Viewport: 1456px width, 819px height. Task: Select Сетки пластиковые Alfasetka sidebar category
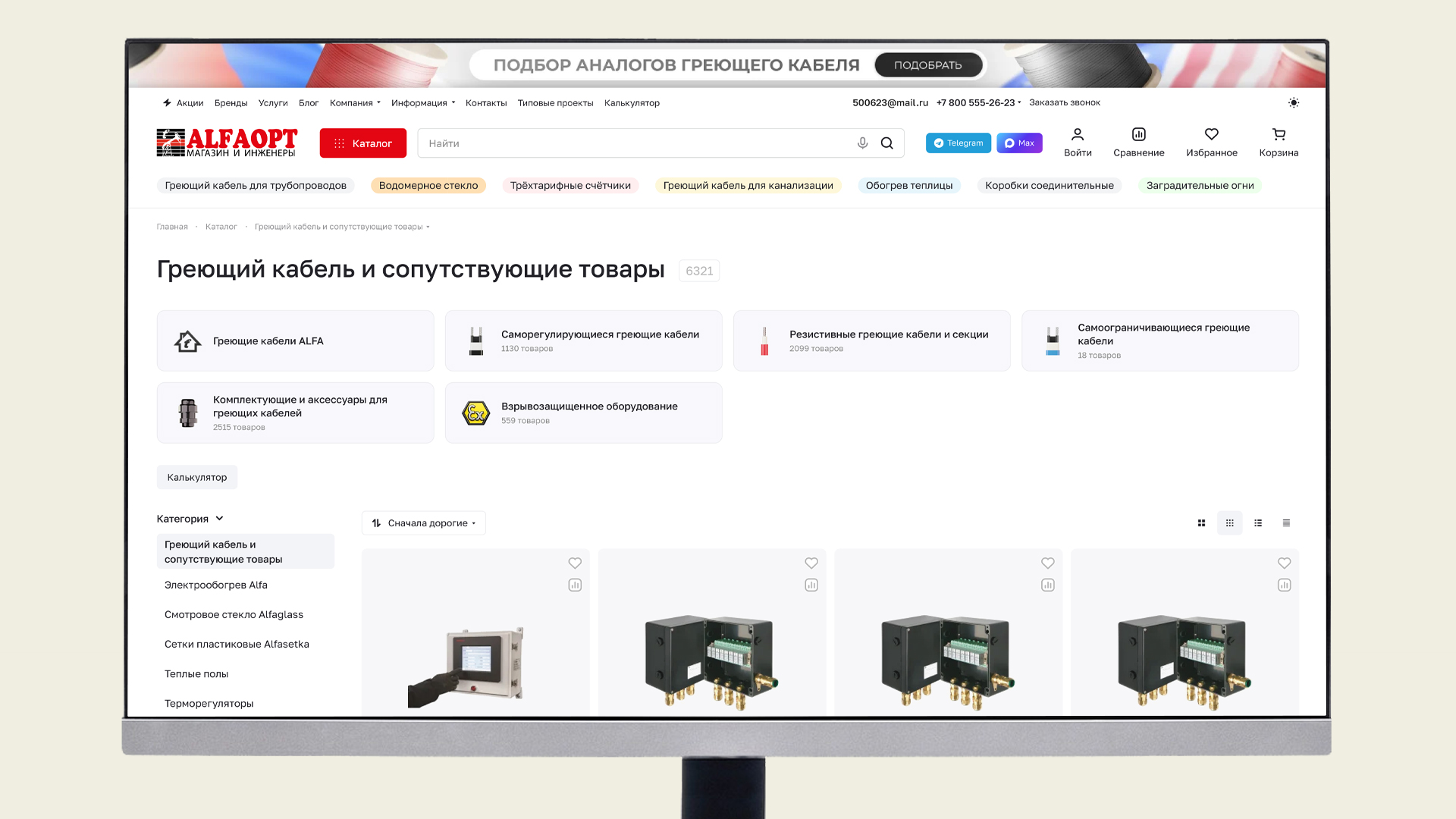(x=237, y=645)
